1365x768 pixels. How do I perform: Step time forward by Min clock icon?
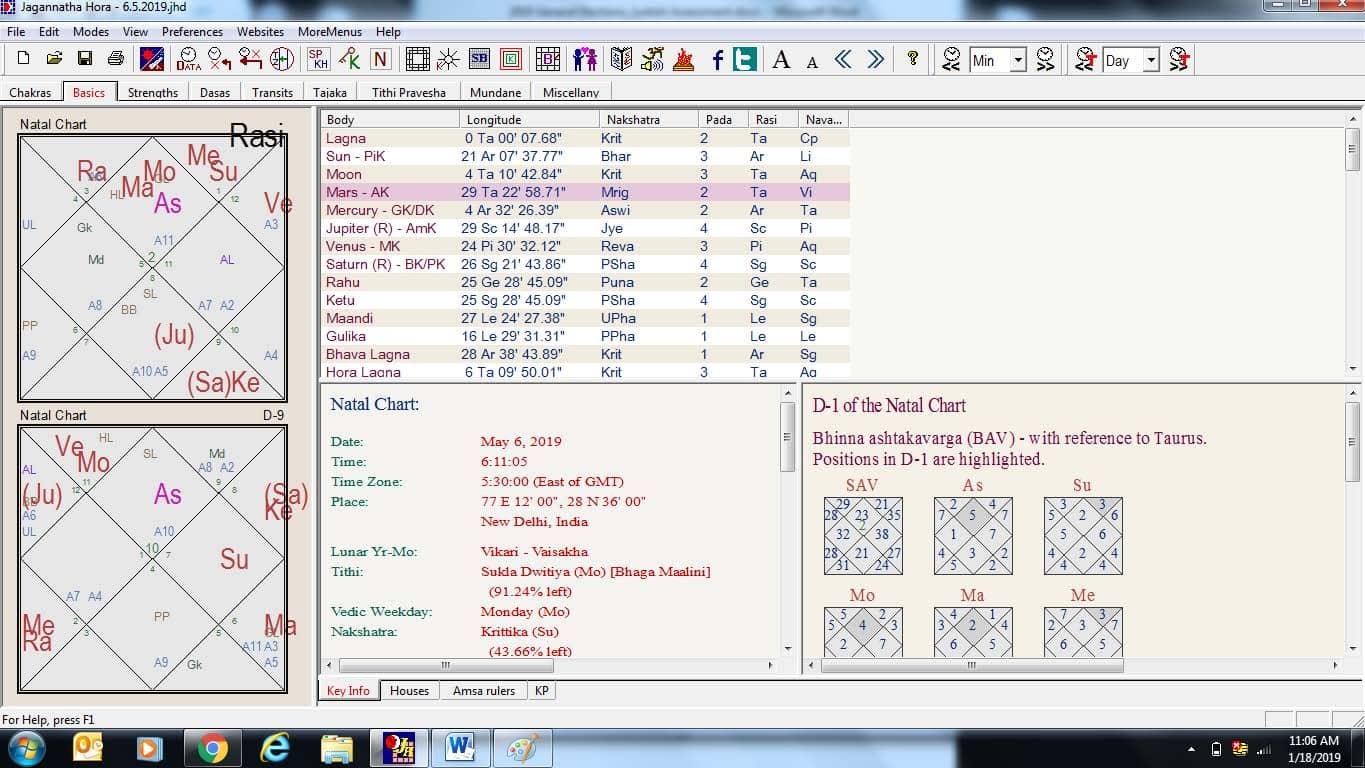tap(1045, 59)
